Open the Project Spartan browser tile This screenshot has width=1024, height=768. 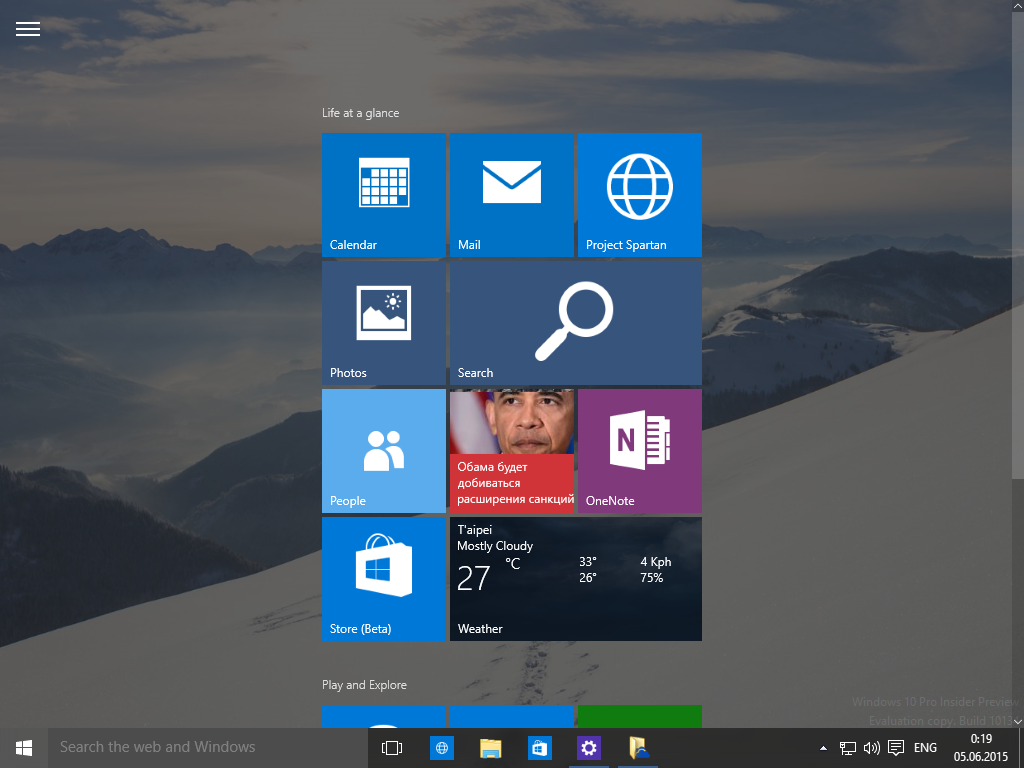640,195
